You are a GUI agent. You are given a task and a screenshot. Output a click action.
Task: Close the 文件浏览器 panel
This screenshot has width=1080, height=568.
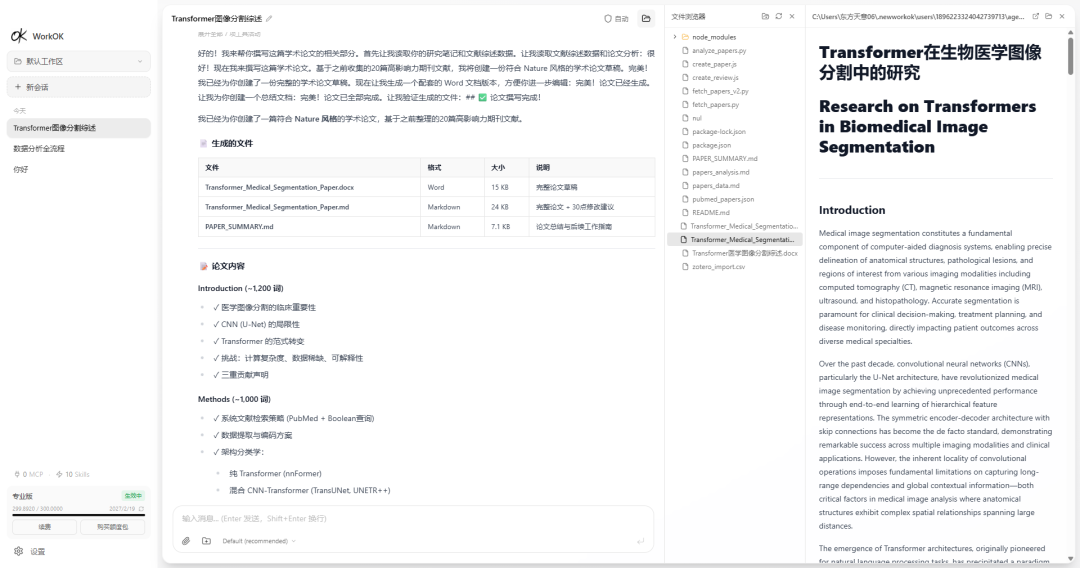click(x=792, y=17)
